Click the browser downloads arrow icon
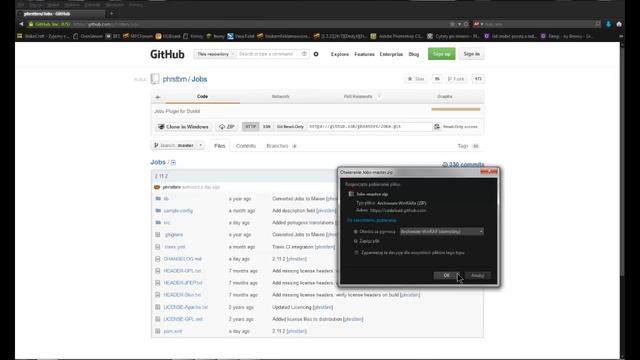 [608, 24]
